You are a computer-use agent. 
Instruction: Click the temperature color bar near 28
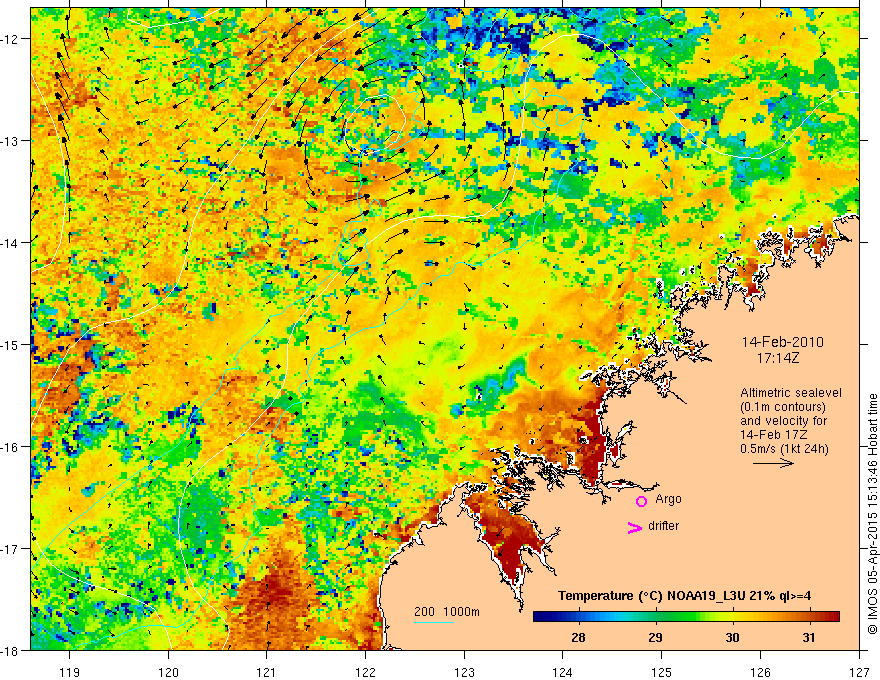tap(578, 617)
